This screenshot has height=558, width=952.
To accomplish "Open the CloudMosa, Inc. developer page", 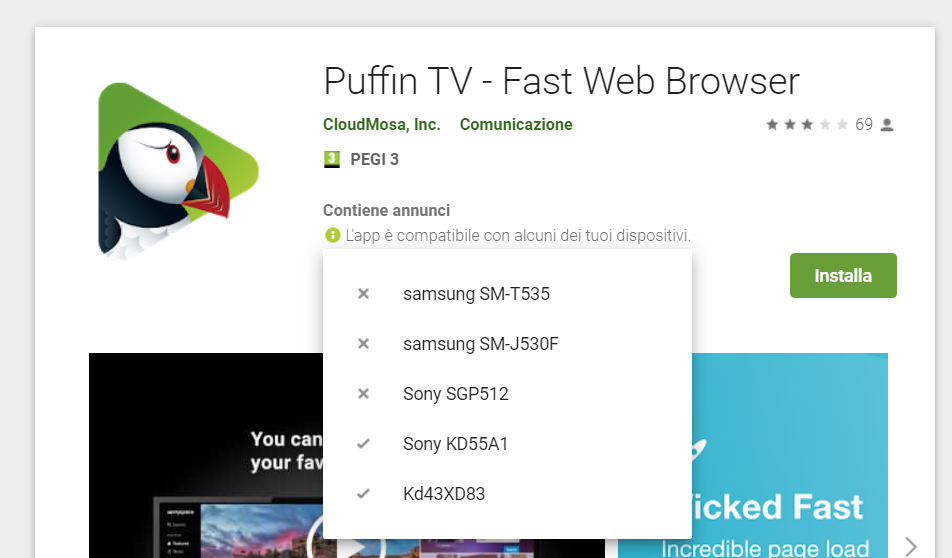I will click(x=381, y=125).
